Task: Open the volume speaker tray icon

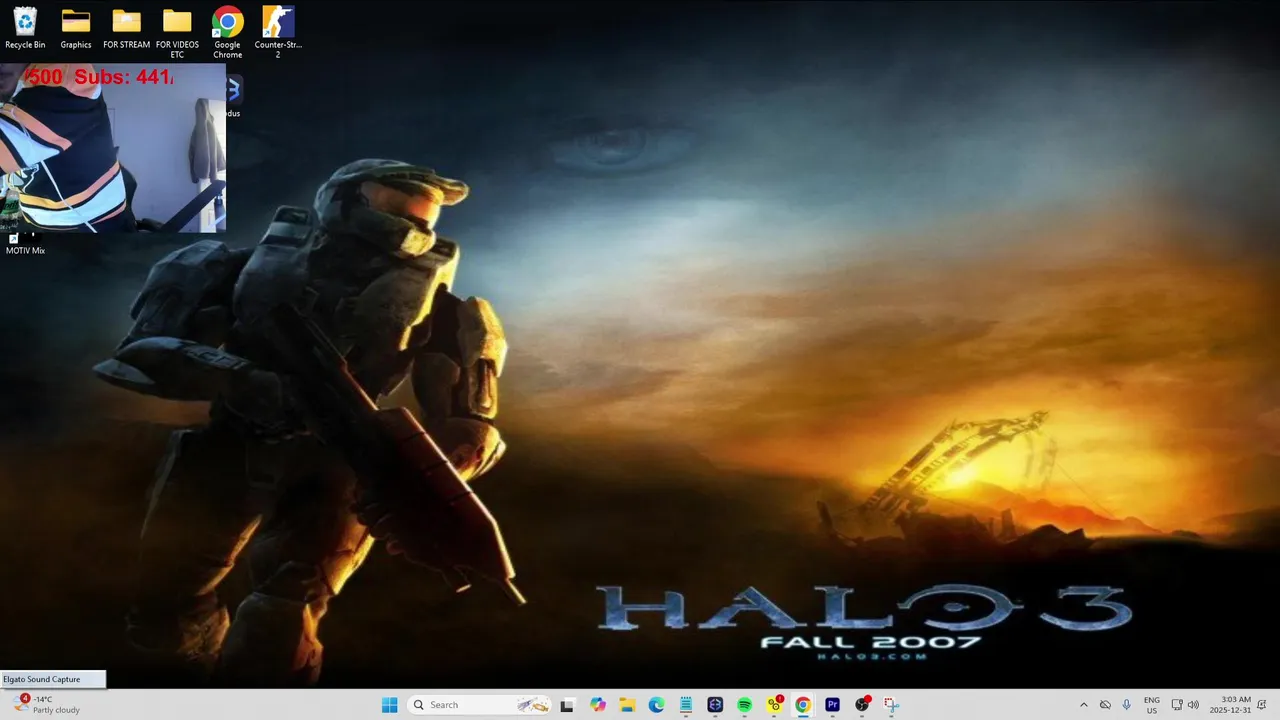Action: [1193, 705]
